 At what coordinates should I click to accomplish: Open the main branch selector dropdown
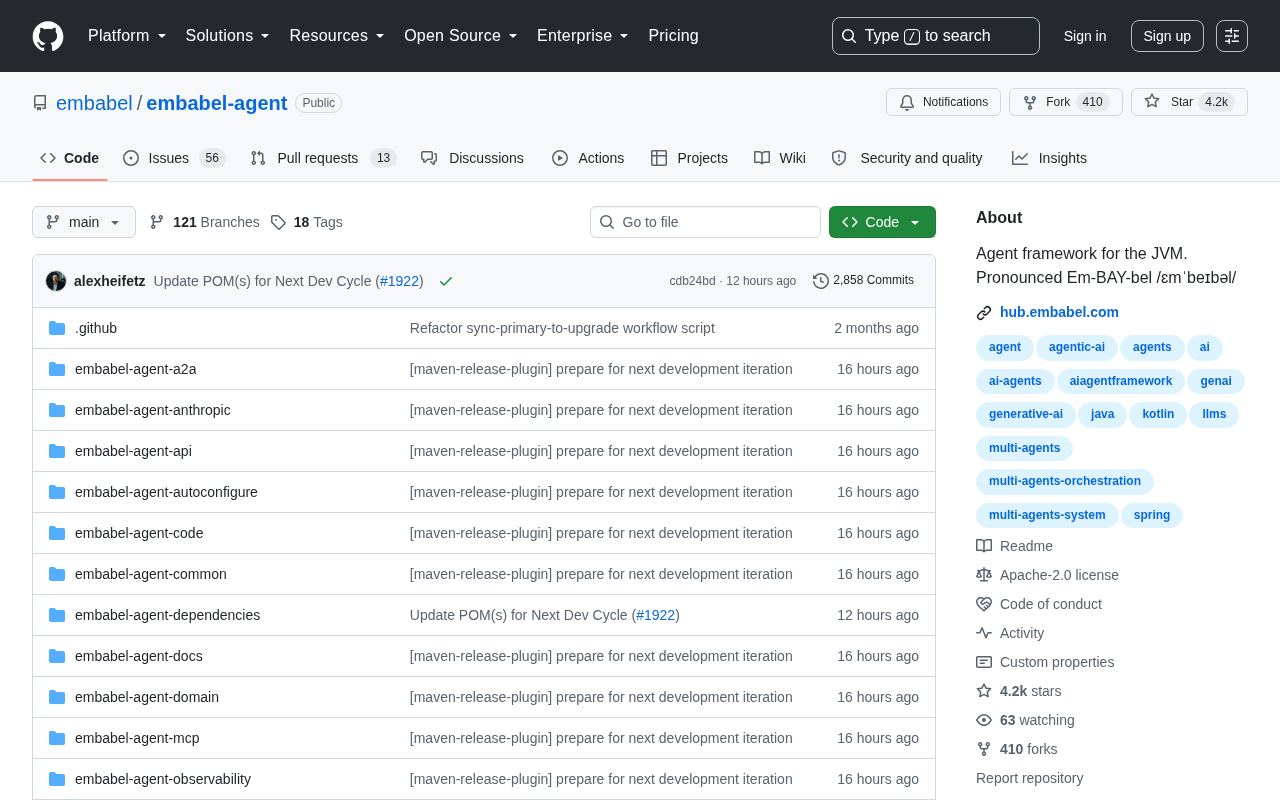(x=84, y=222)
